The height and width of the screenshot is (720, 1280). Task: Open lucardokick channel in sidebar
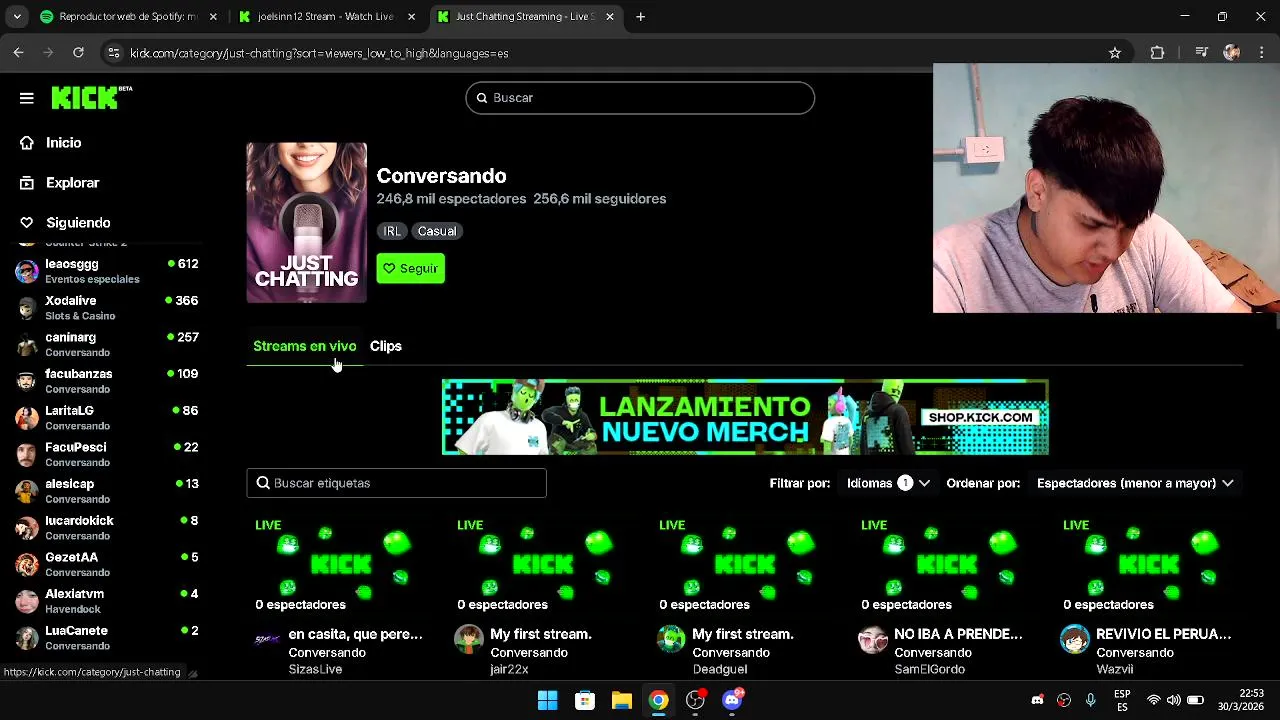tap(108, 528)
